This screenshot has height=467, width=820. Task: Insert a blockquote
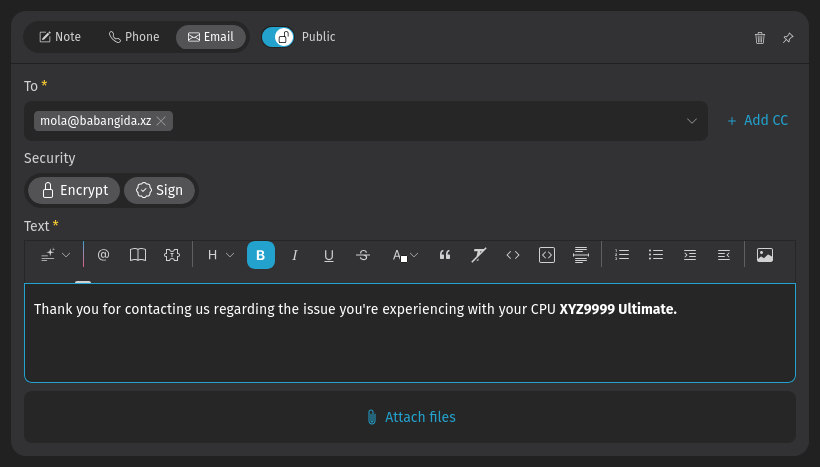[x=445, y=255]
